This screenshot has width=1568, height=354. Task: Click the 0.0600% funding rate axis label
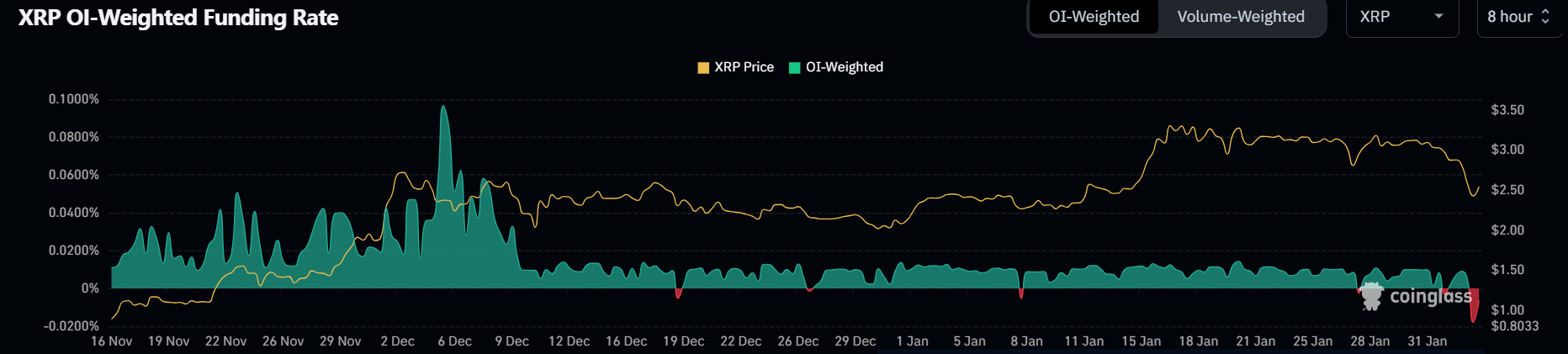pos(74,175)
